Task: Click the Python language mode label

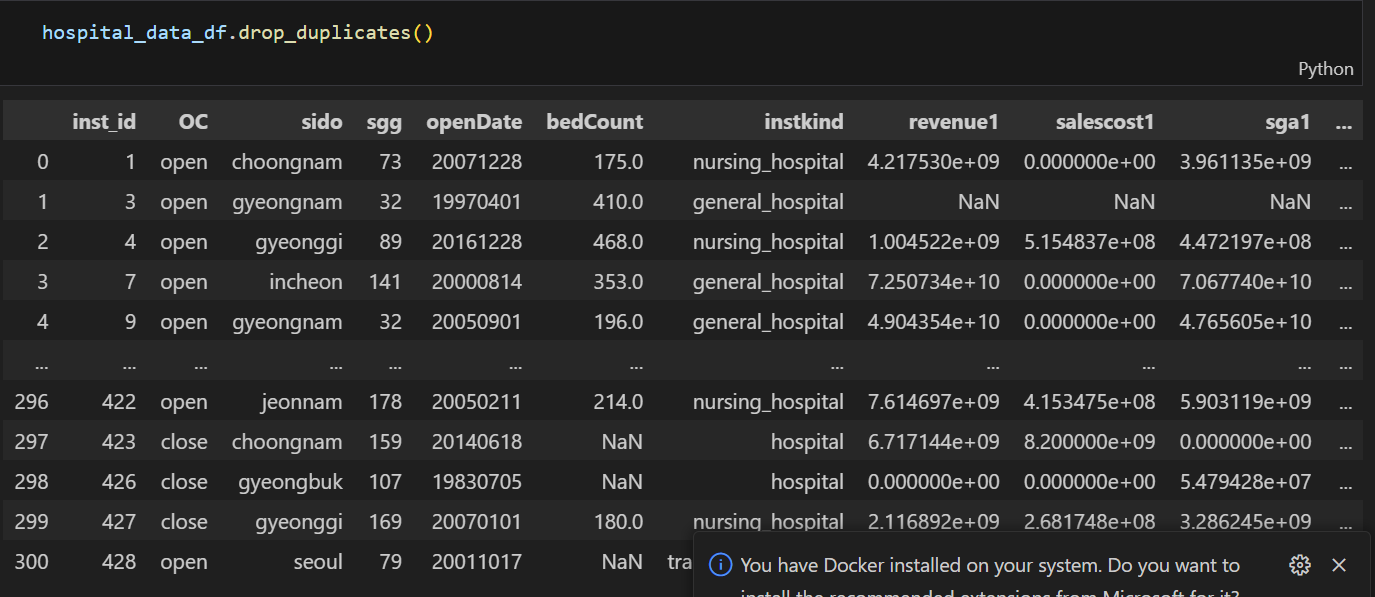Action: 1325,68
